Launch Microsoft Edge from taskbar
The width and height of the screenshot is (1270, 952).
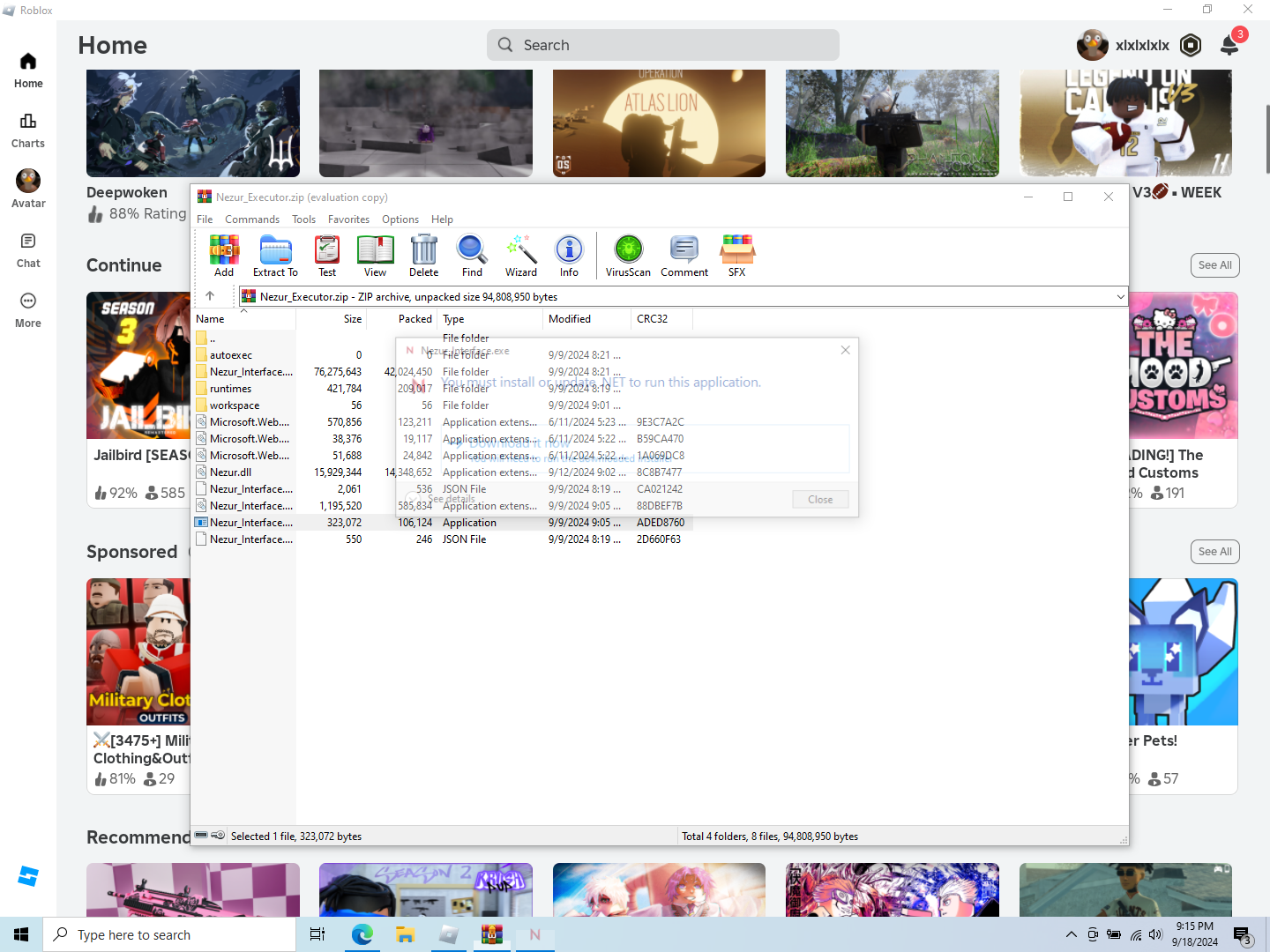click(362, 934)
